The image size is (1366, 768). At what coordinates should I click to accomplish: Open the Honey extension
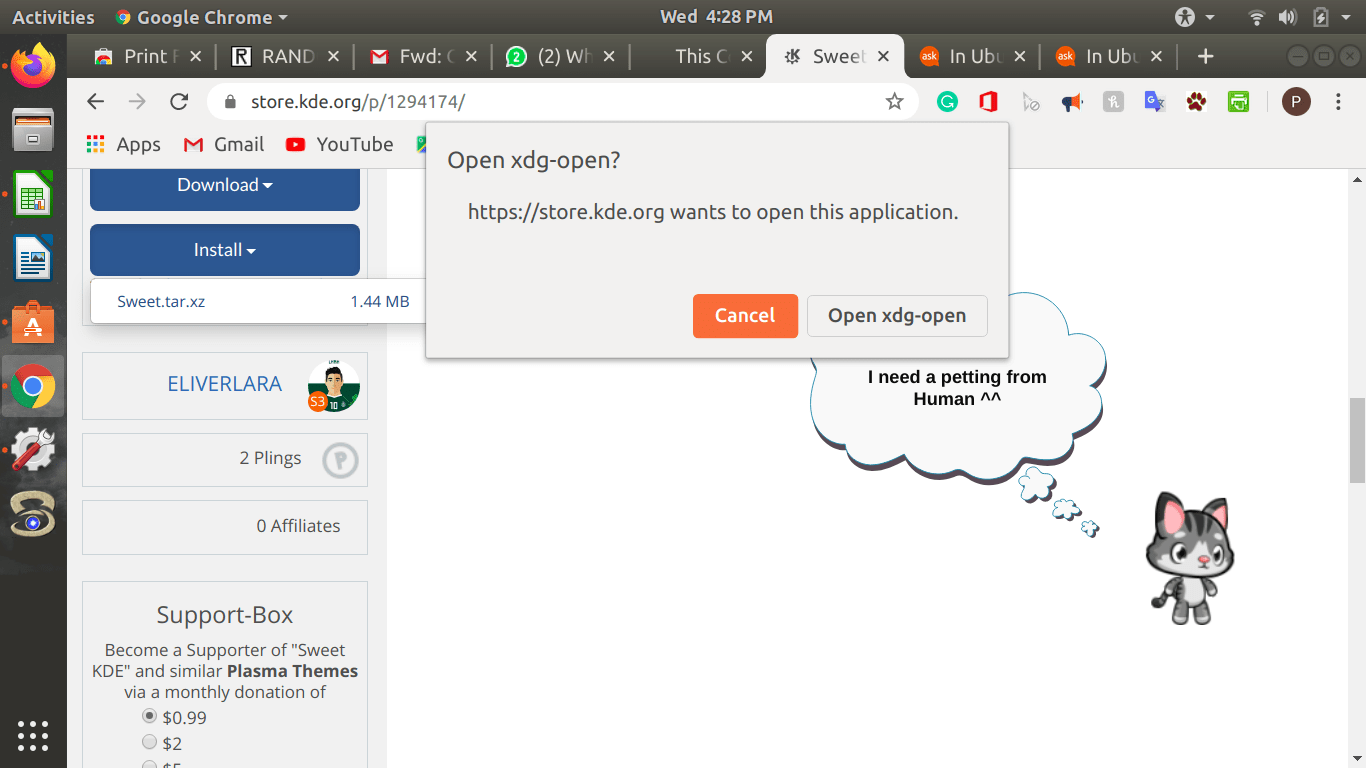coord(1113,101)
